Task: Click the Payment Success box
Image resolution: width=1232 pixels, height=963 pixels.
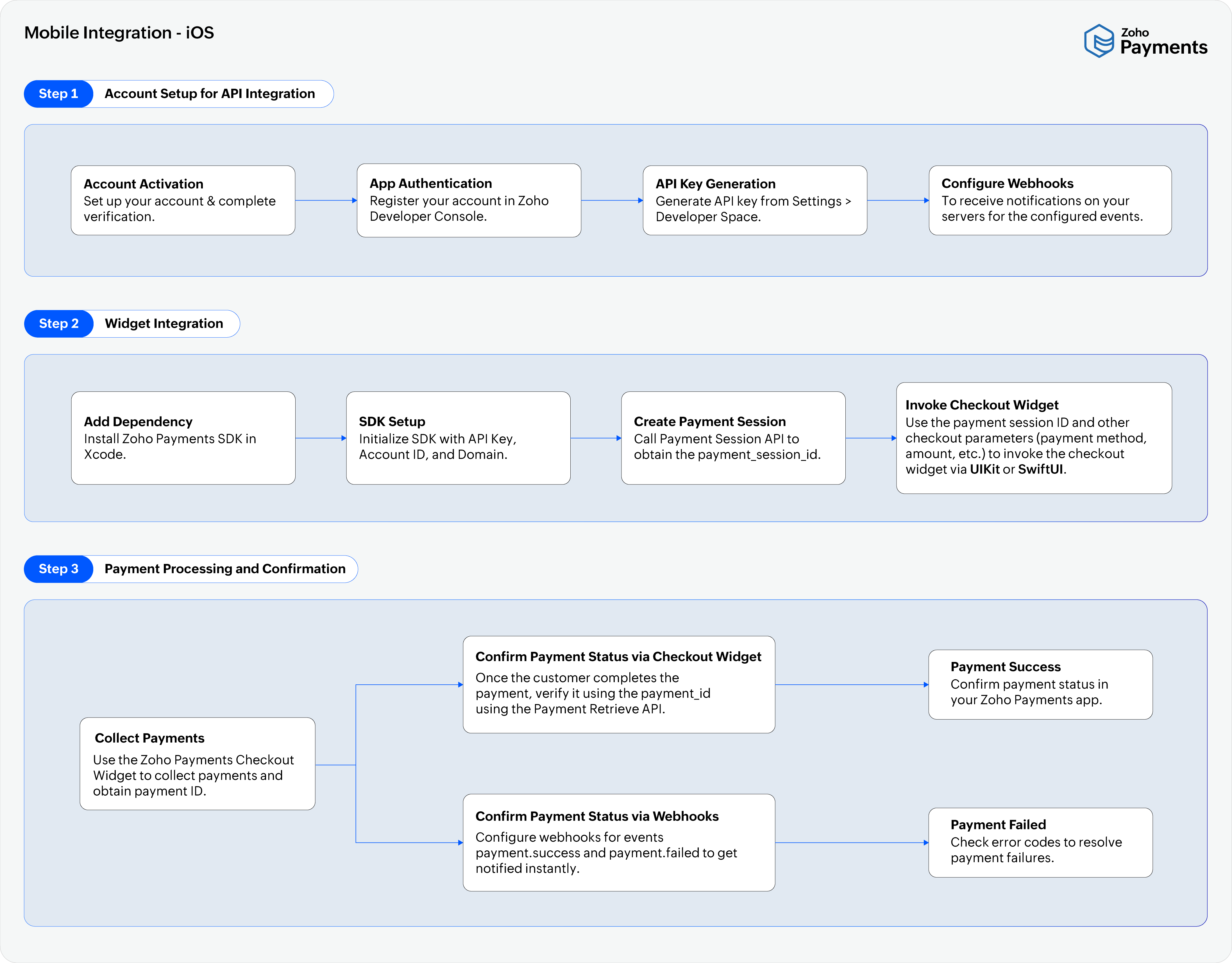Action: [1040, 684]
